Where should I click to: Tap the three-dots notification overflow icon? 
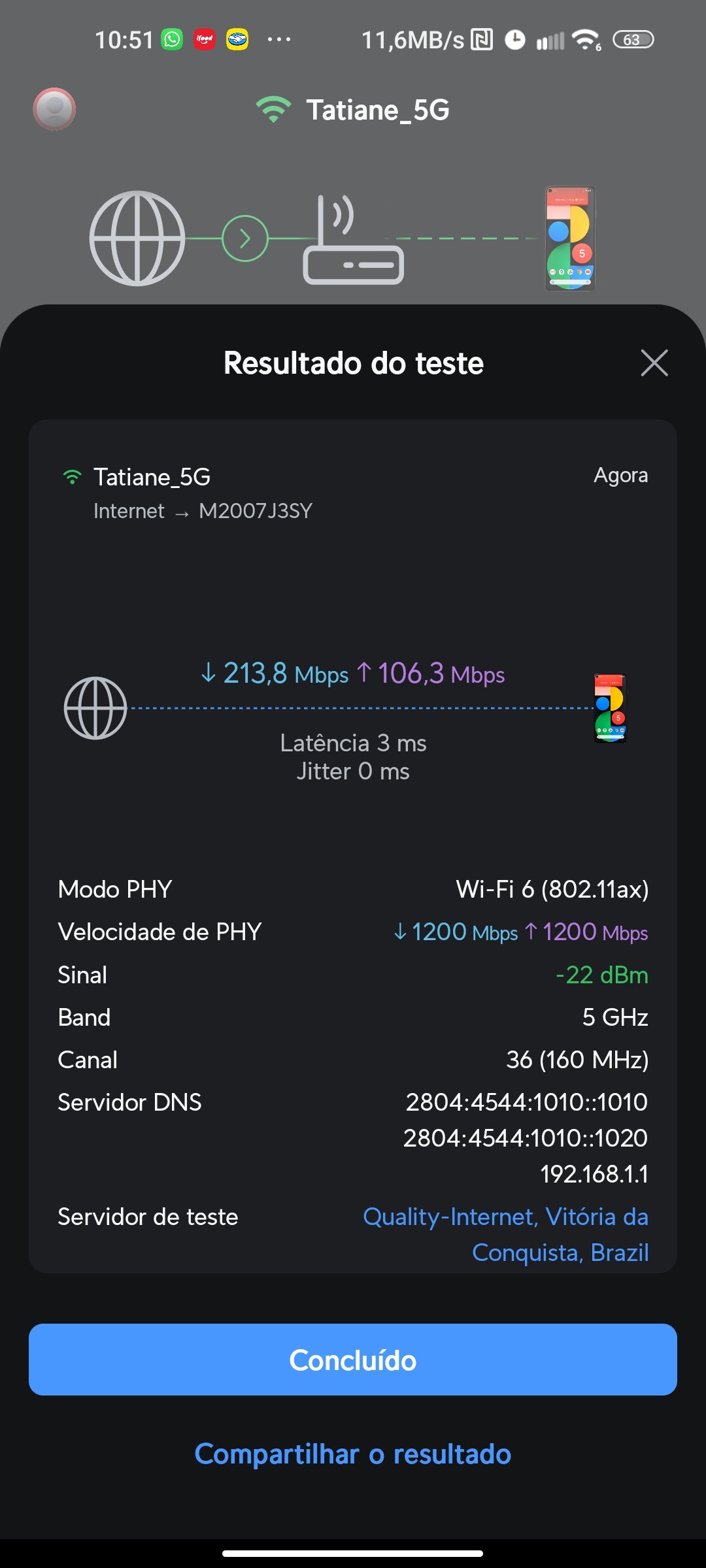(x=279, y=40)
